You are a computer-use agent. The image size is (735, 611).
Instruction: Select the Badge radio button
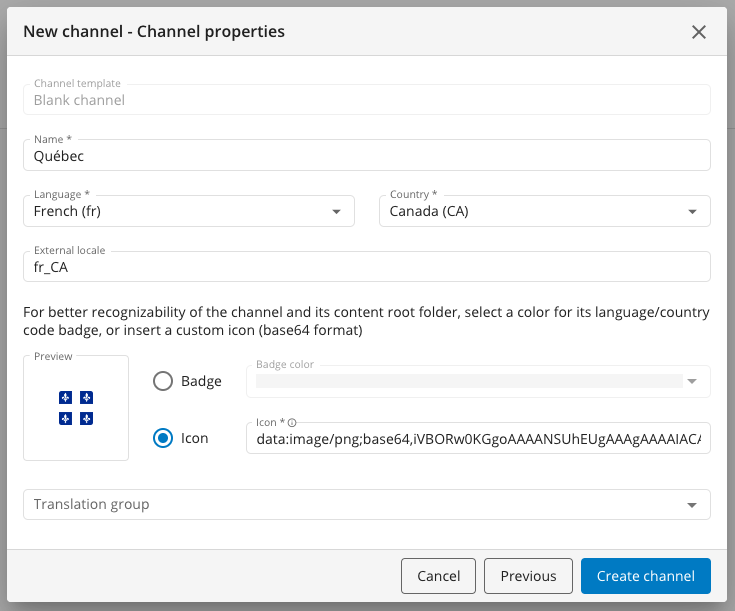(163, 381)
